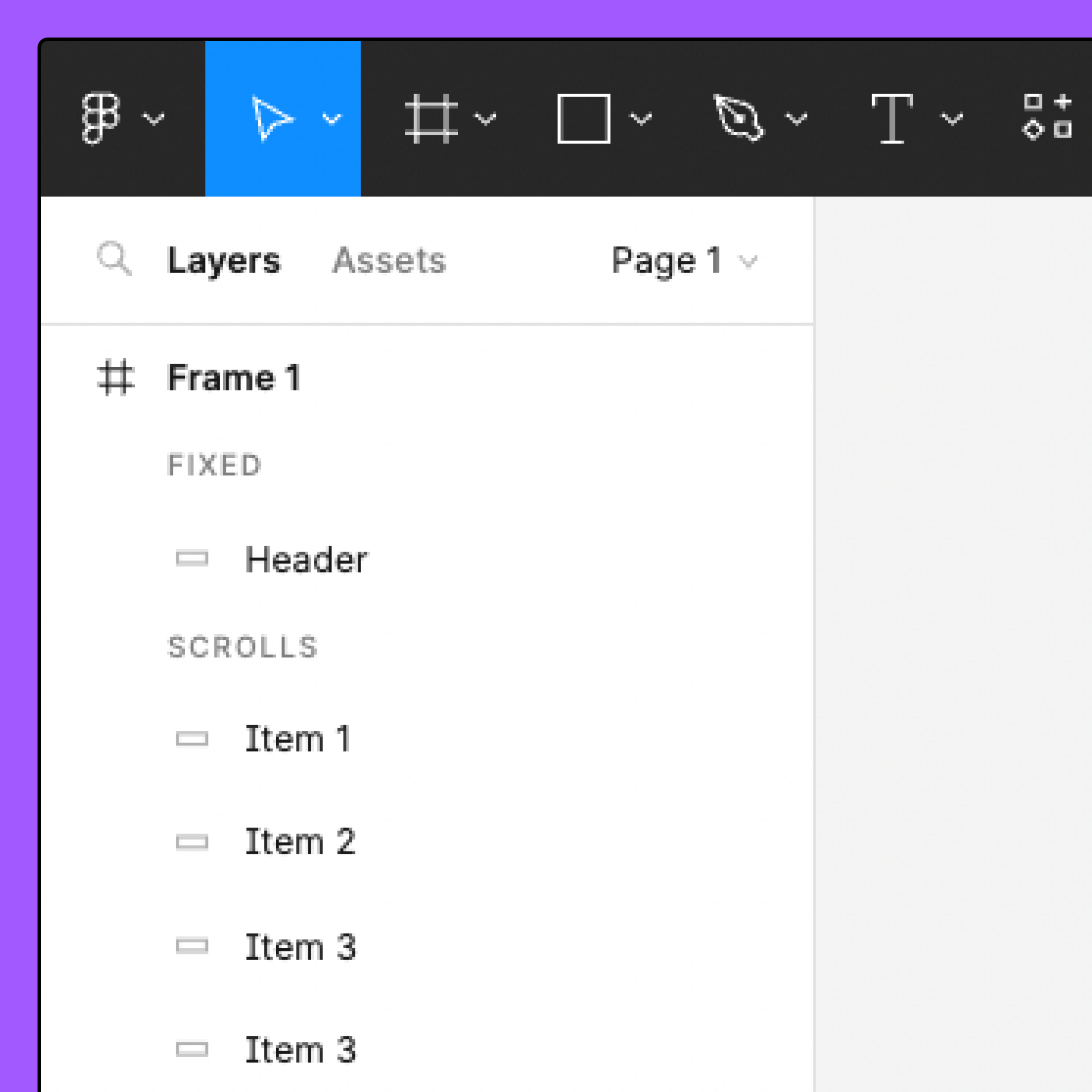Select the Item 2 layer
This screenshot has height=1092, width=1092.
click(x=301, y=842)
